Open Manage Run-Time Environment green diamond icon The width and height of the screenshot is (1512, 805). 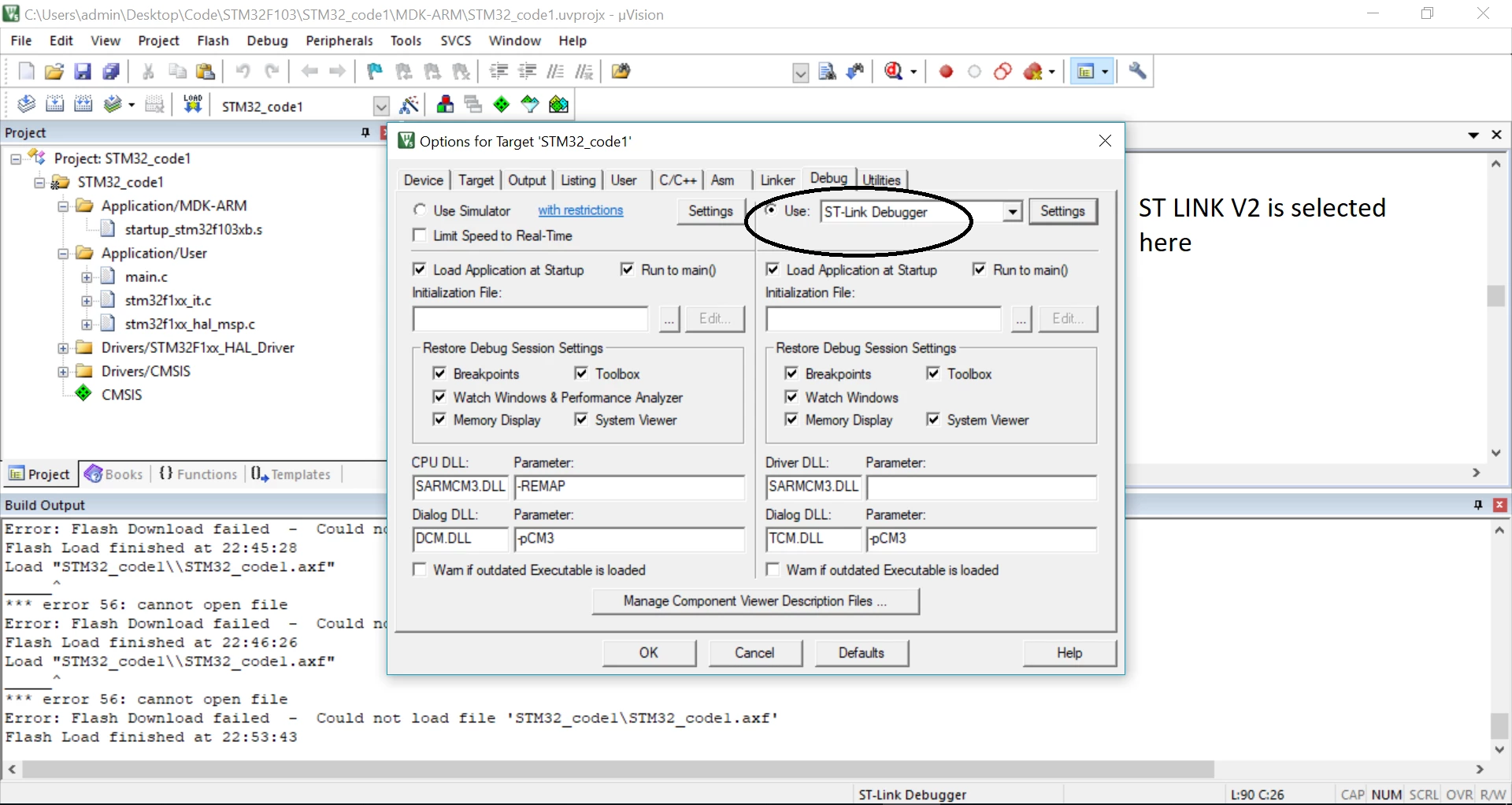point(502,105)
